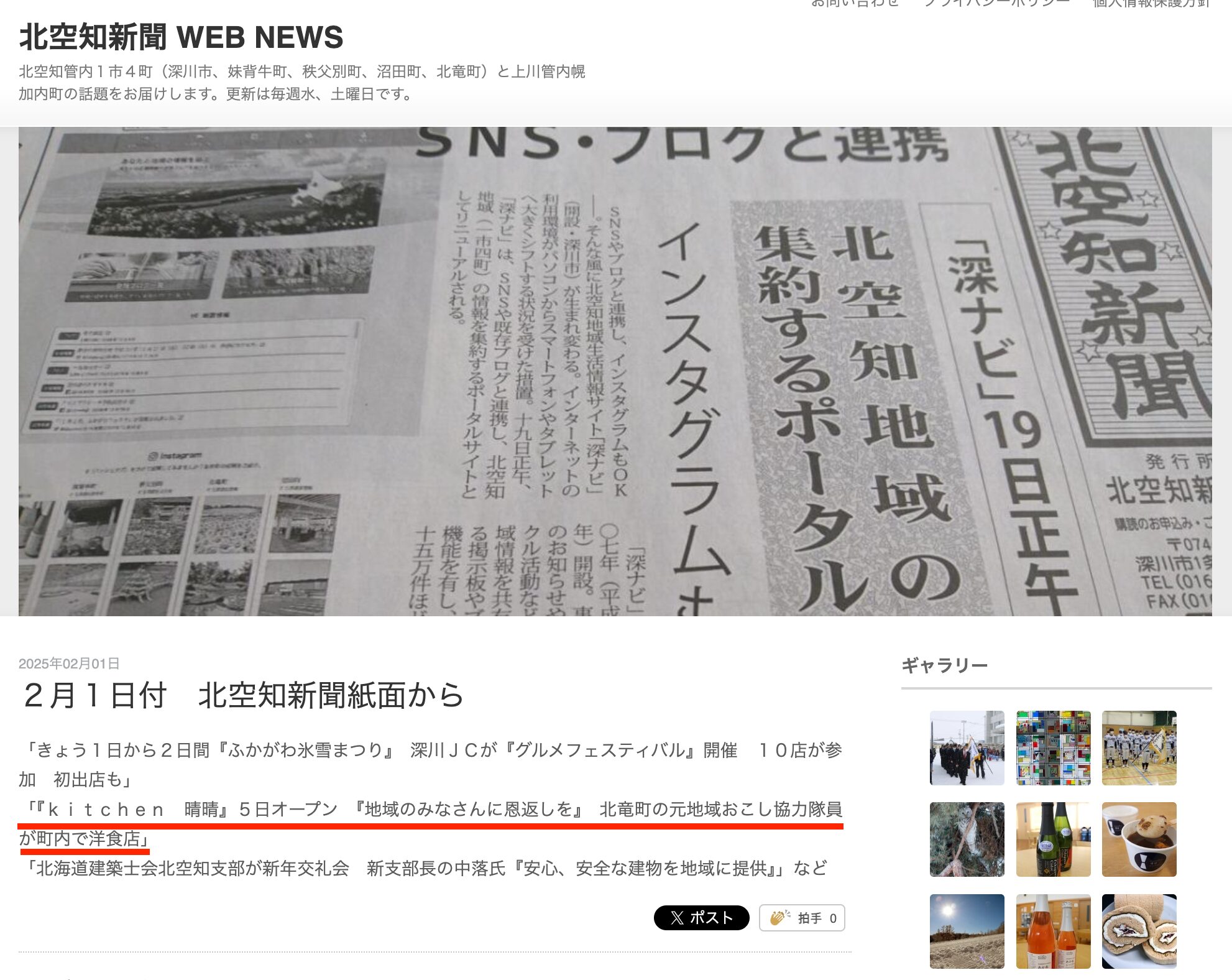The height and width of the screenshot is (980, 1232).
Task: Click the ギャラリー sidebar heading
Action: [x=944, y=665]
